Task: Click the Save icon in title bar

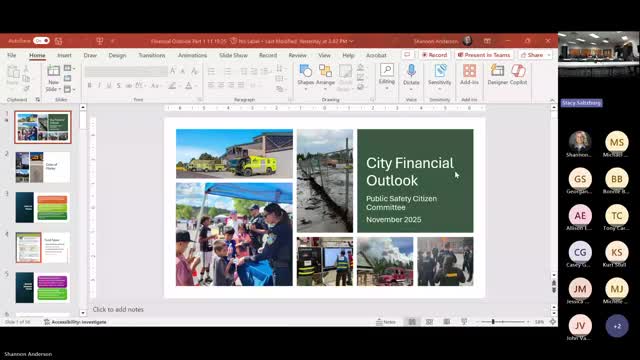Action: pos(58,41)
